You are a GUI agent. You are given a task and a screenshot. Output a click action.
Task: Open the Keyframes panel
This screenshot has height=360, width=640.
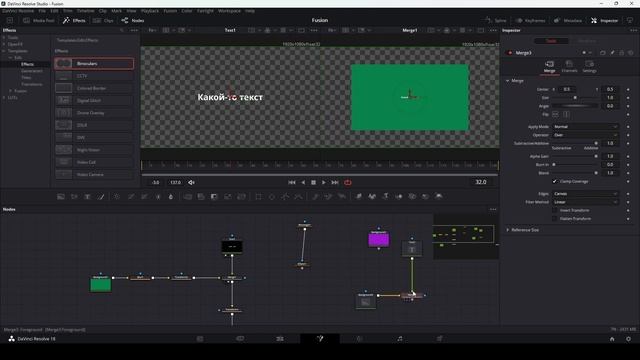click(x=530, y=20)
